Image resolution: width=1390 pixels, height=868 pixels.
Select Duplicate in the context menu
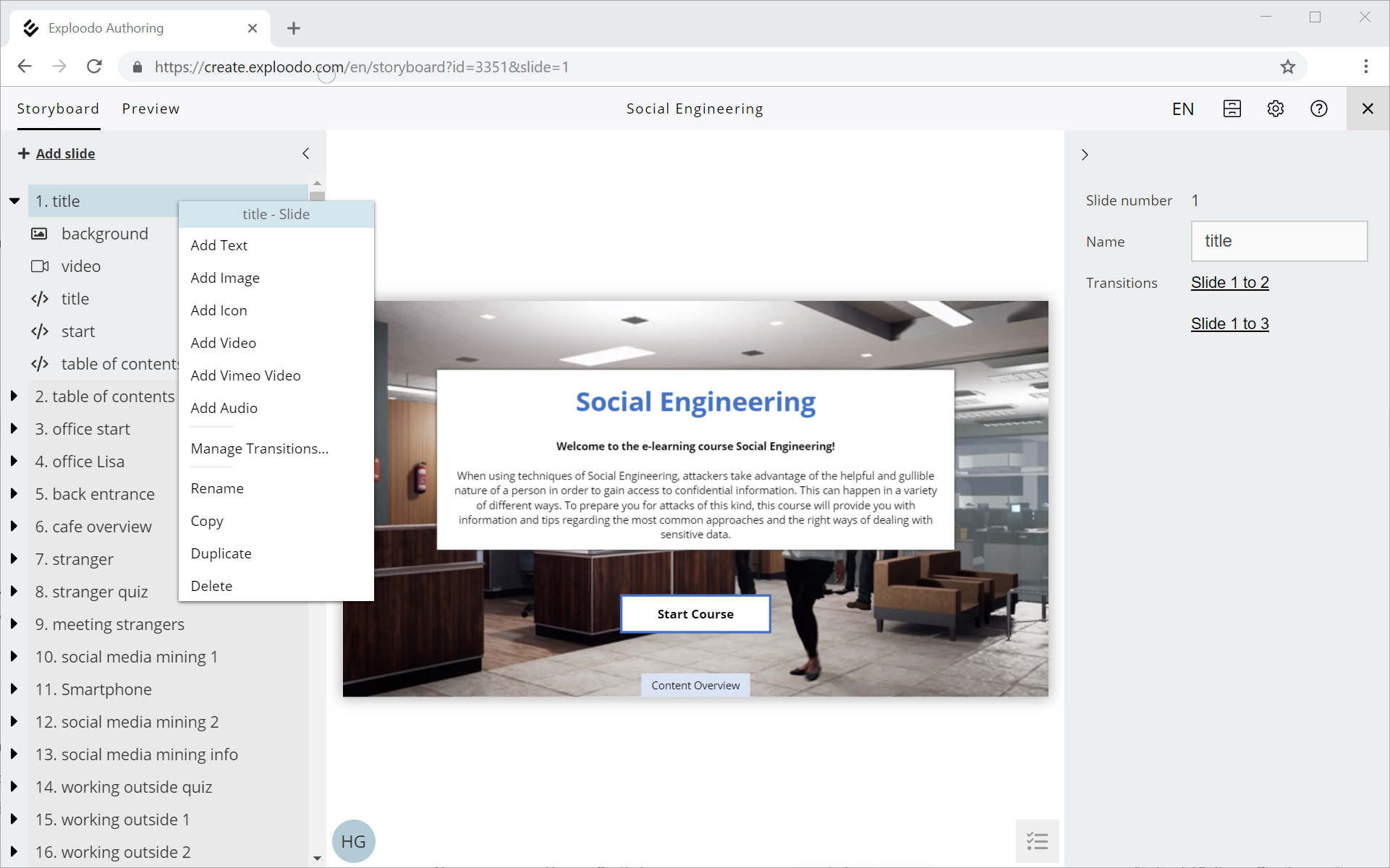[x=221, y=553]
